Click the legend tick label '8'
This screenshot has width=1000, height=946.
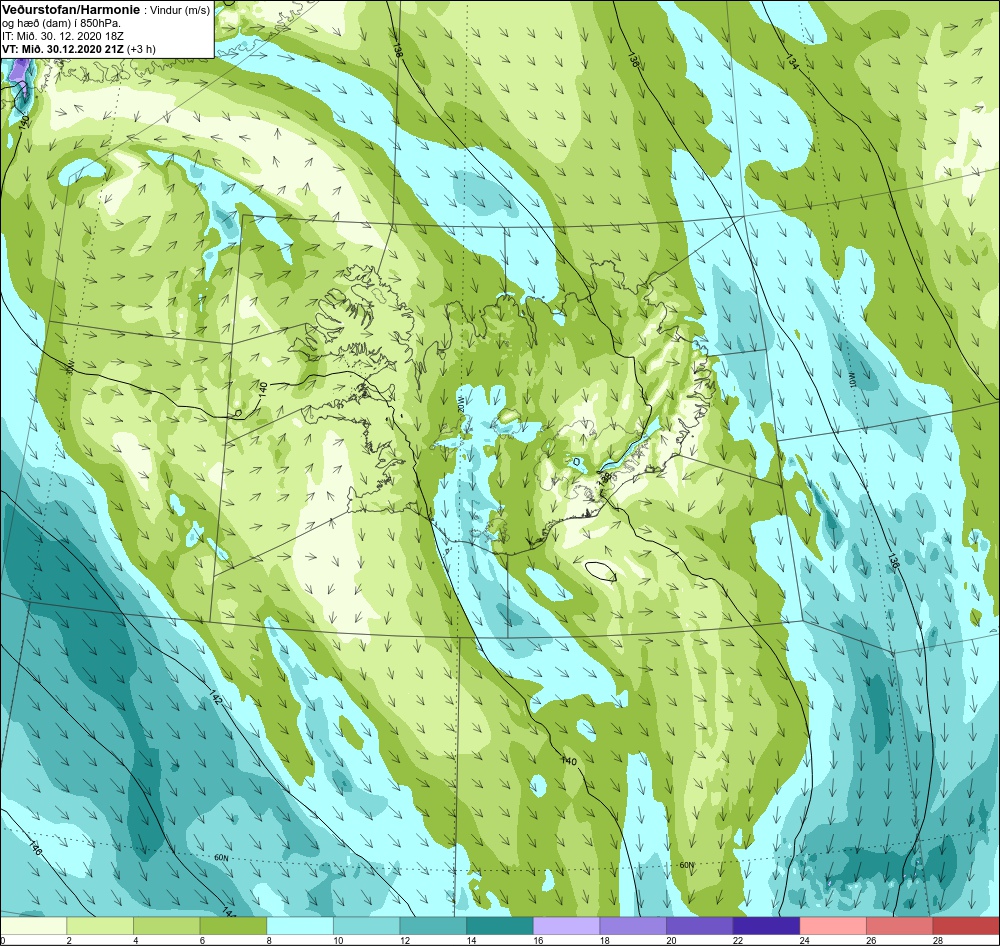click(268, 940)
